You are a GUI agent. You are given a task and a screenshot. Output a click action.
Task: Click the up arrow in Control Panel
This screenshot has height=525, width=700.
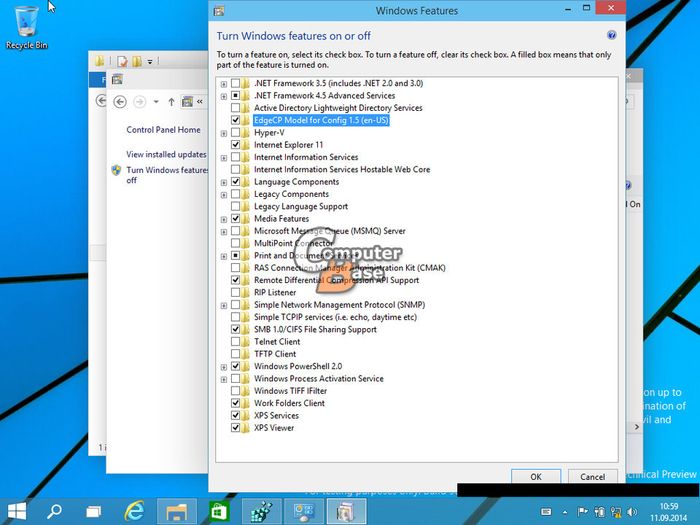(x=171, y=101)
